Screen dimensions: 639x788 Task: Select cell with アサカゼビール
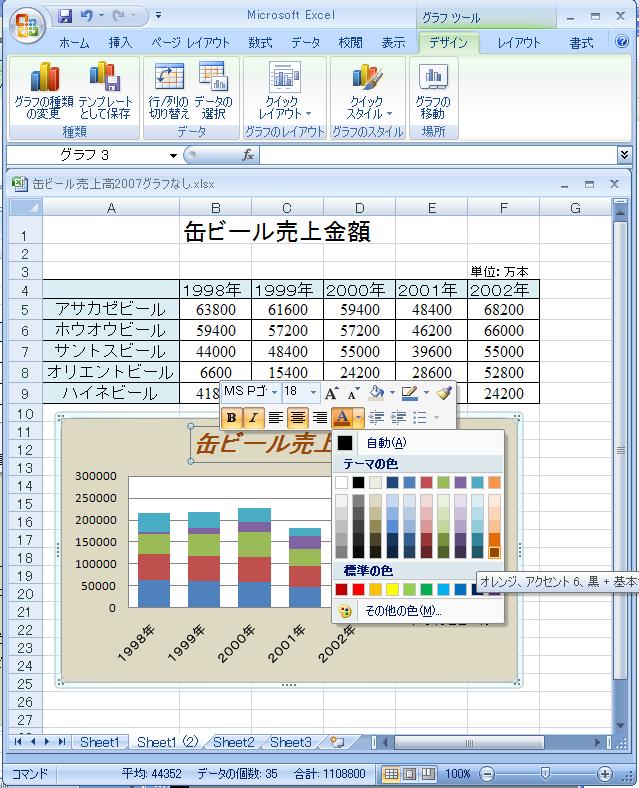point(111,309)
